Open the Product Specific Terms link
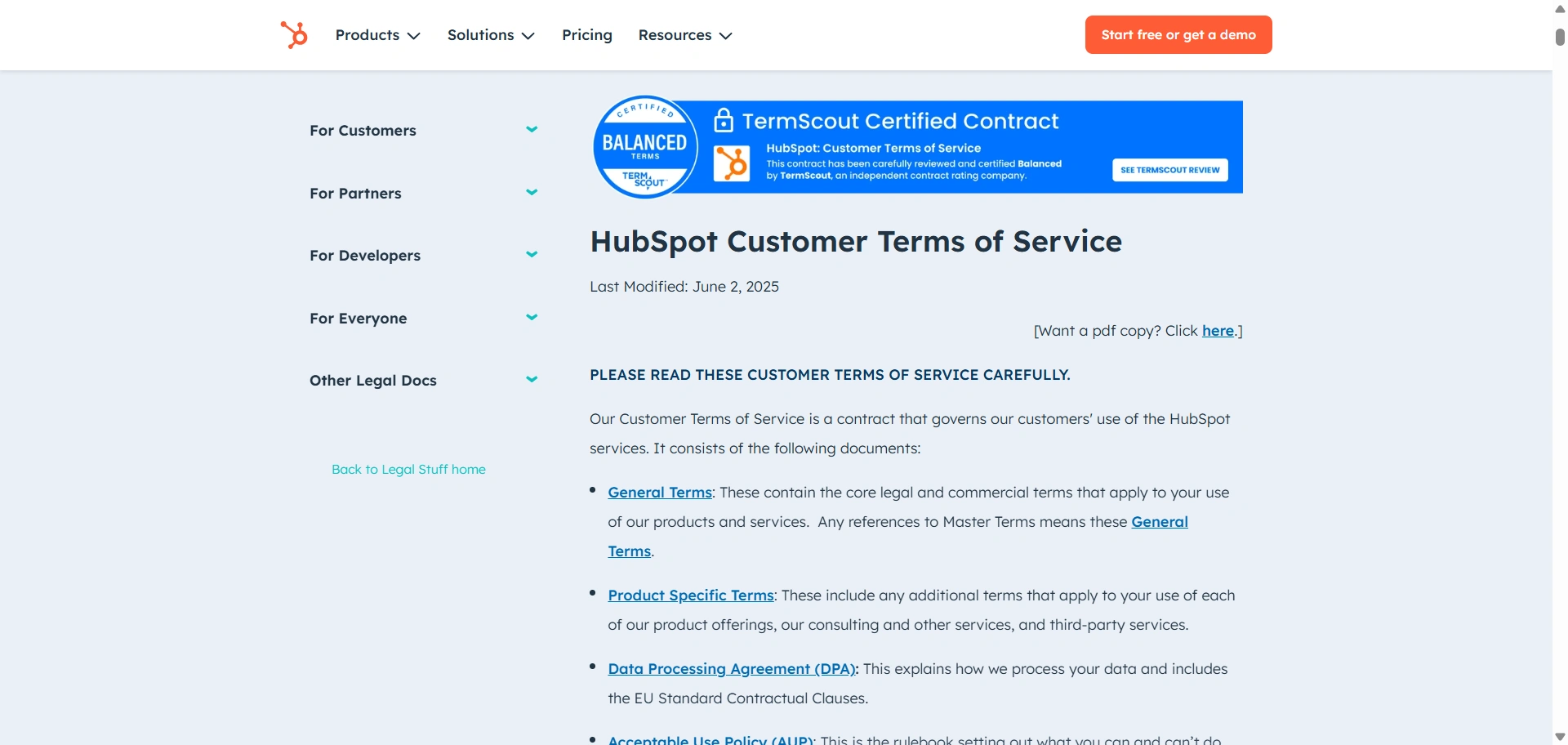 click(690, 596)
